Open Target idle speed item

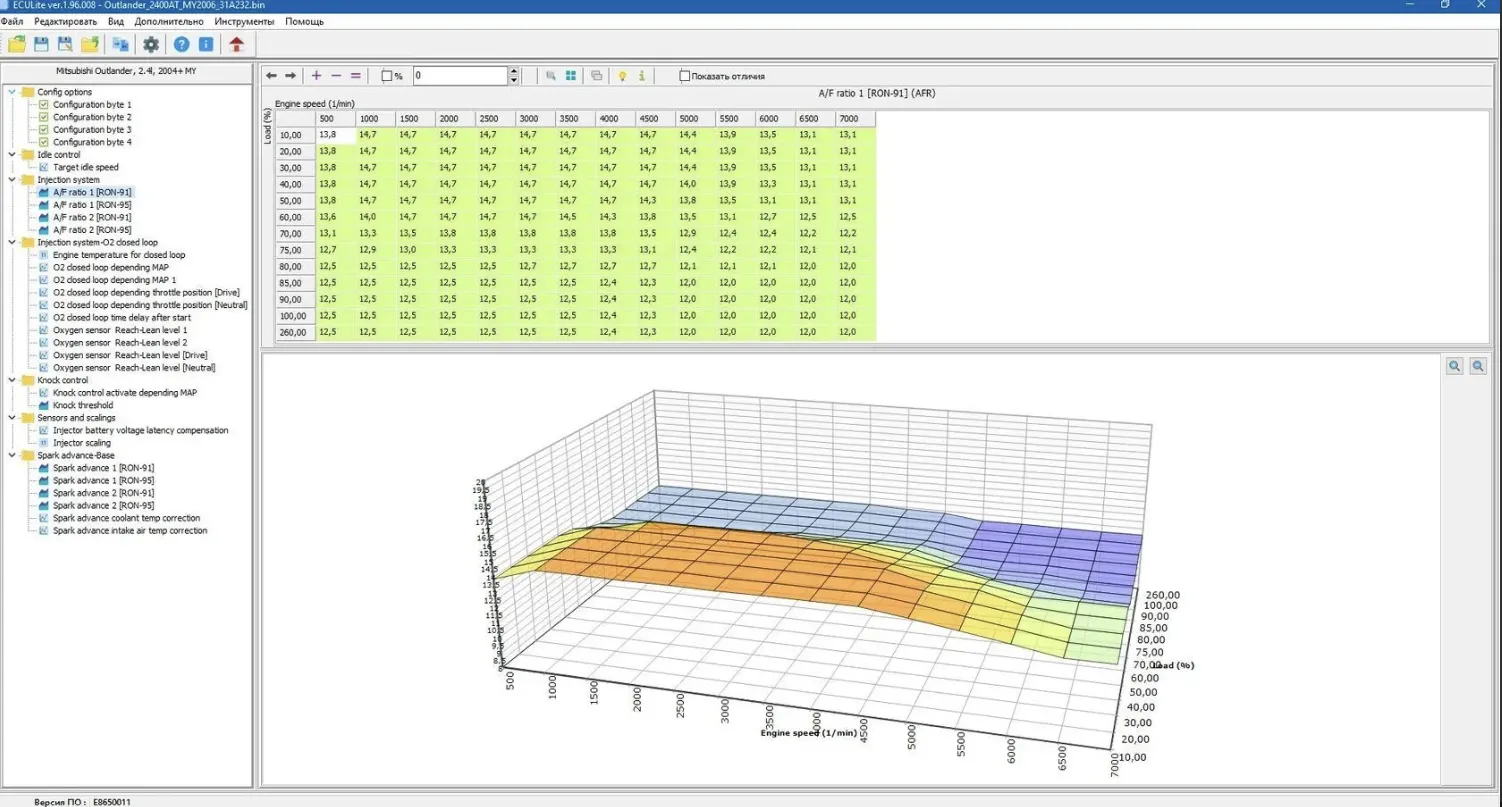point(86,167)
